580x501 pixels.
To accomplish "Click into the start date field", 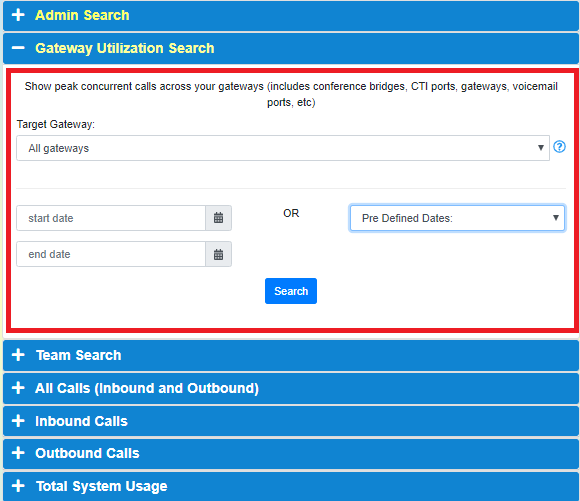I will click(111, 218).
